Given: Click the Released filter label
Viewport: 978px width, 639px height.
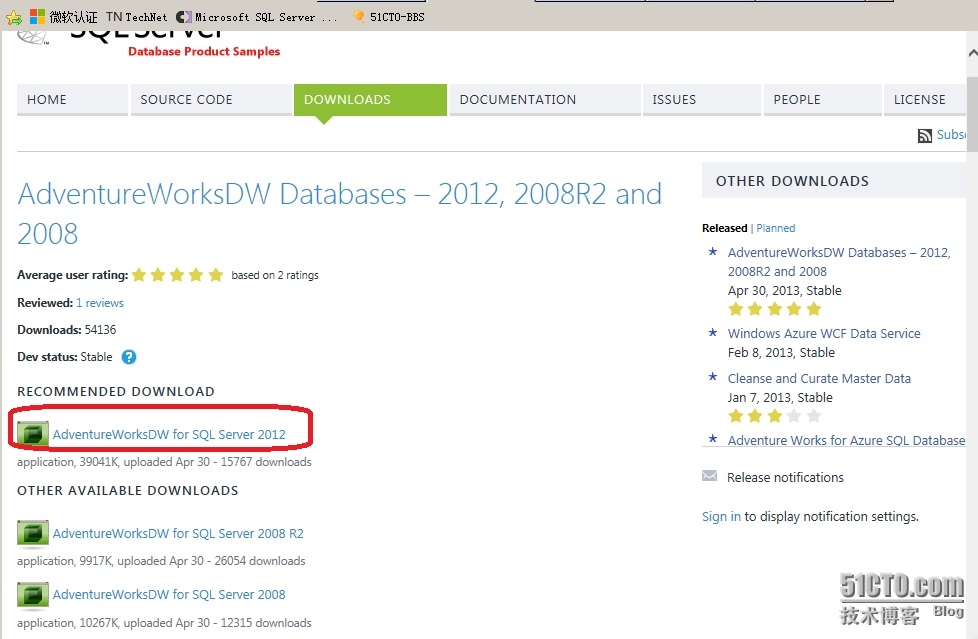Looking at the screenshot, I should coord(724,228).
